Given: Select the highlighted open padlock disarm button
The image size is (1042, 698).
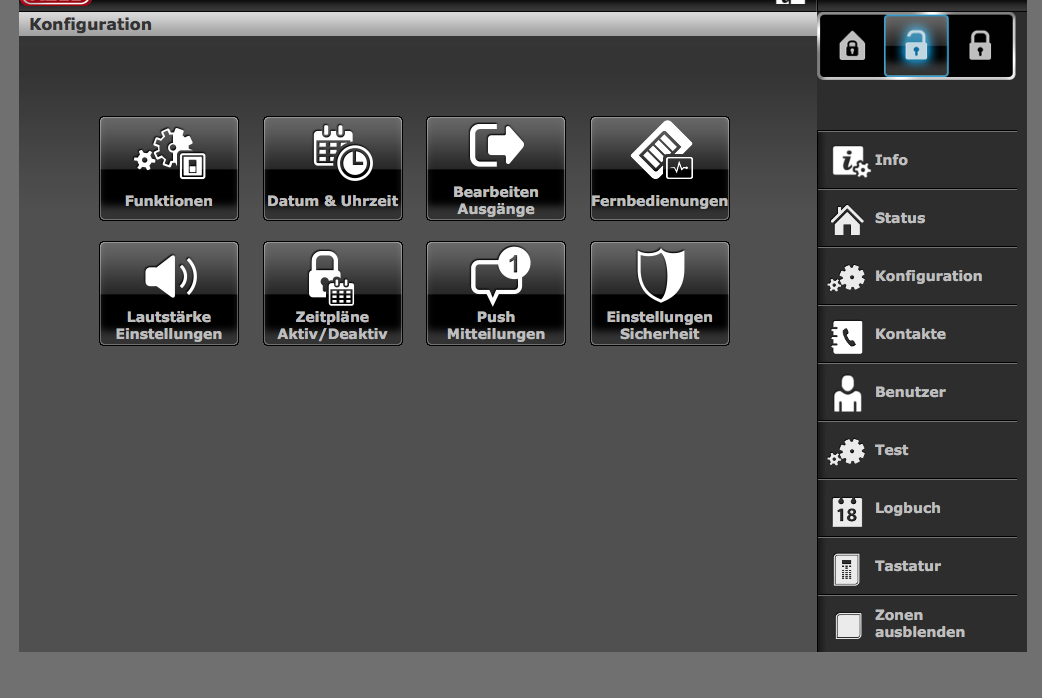Looking at the screenshot, I should point(916,46).
